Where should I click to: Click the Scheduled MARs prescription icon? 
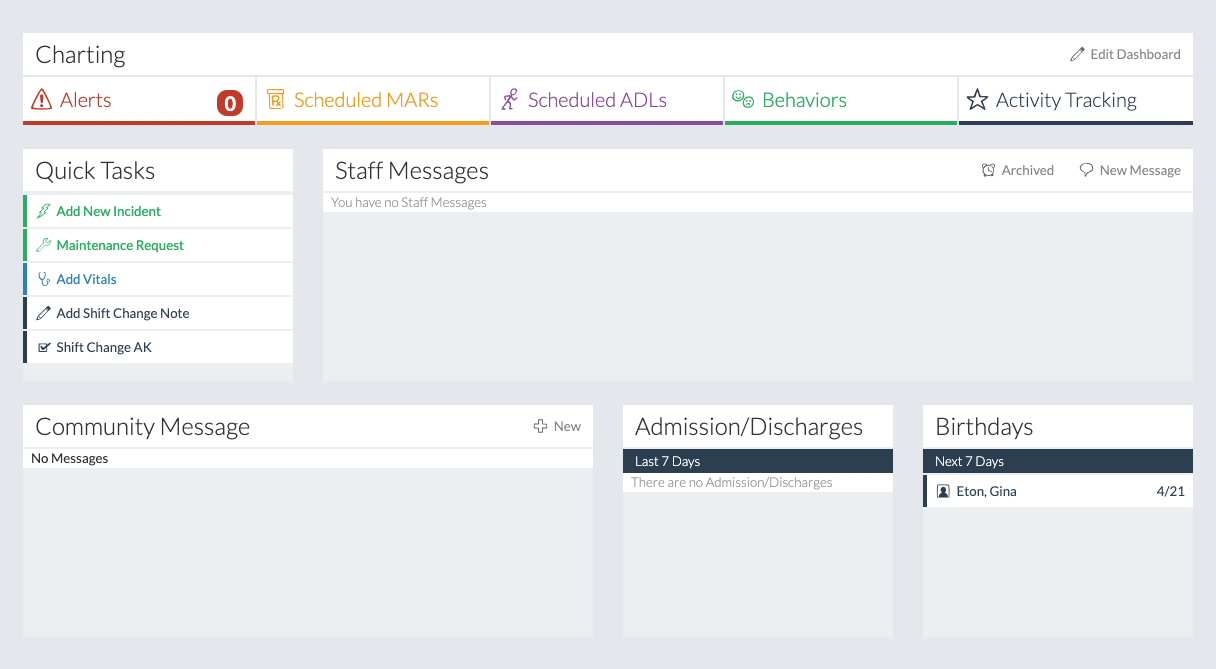[276, 100]
